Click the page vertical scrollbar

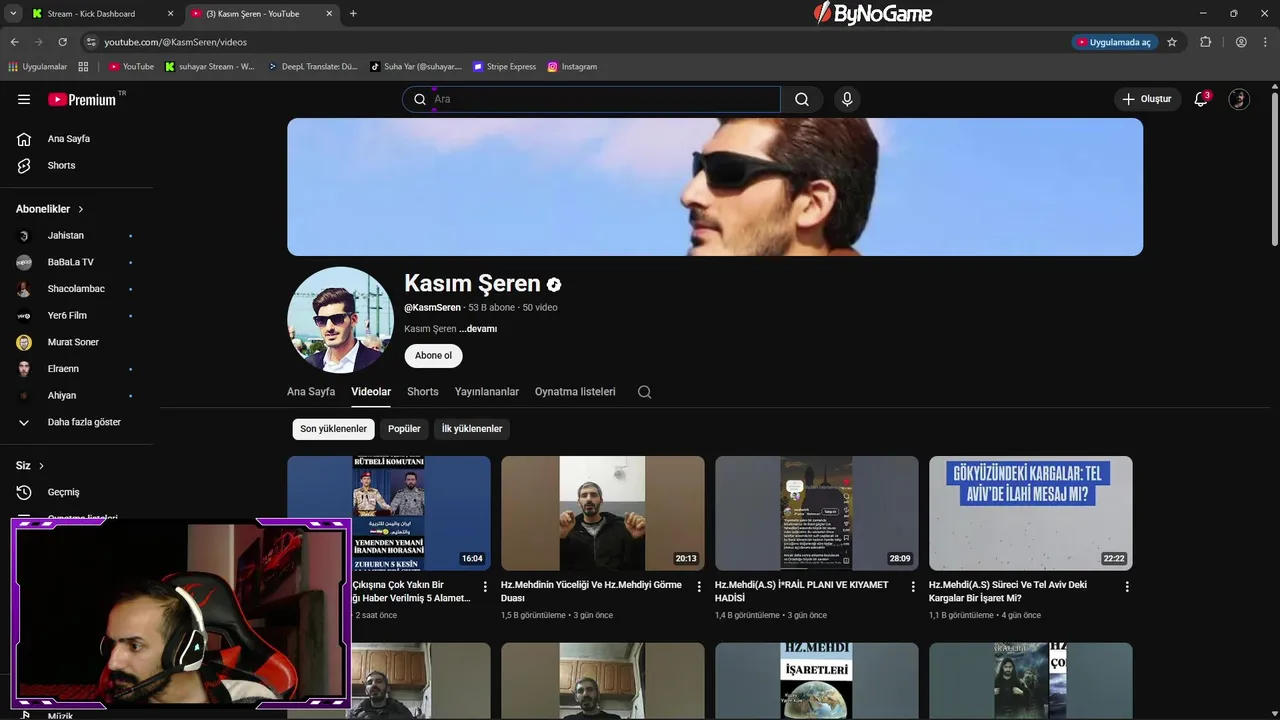[1274, 170]
